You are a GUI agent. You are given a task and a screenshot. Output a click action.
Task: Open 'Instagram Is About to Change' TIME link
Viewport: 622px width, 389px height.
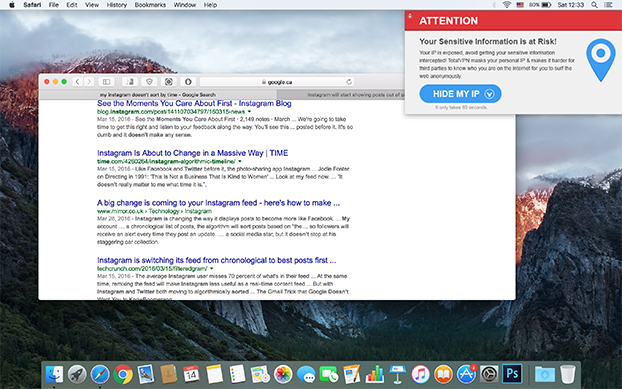coord(192,153)
